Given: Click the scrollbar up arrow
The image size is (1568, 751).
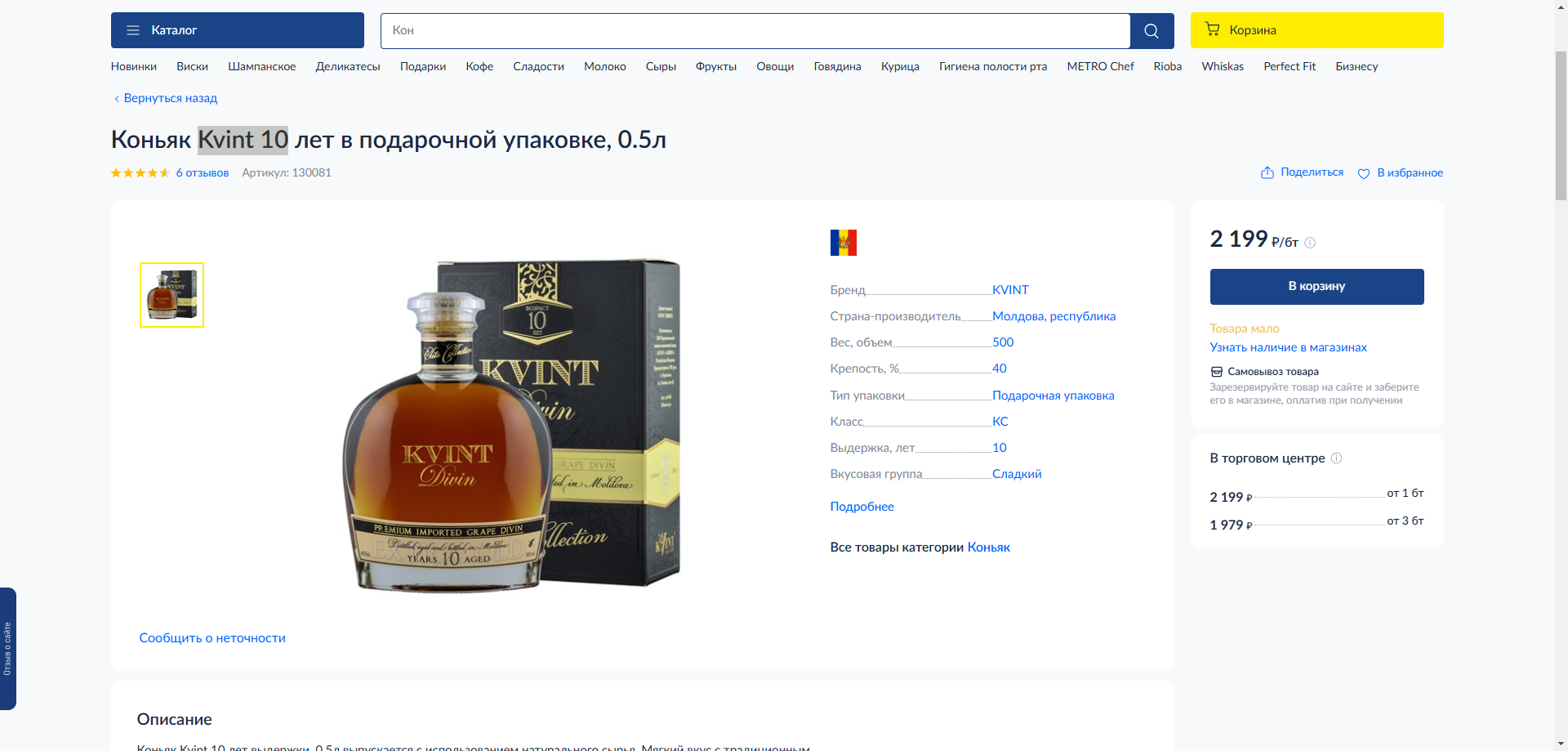Looking at the screenshot, I should (x=1561, y=7).
